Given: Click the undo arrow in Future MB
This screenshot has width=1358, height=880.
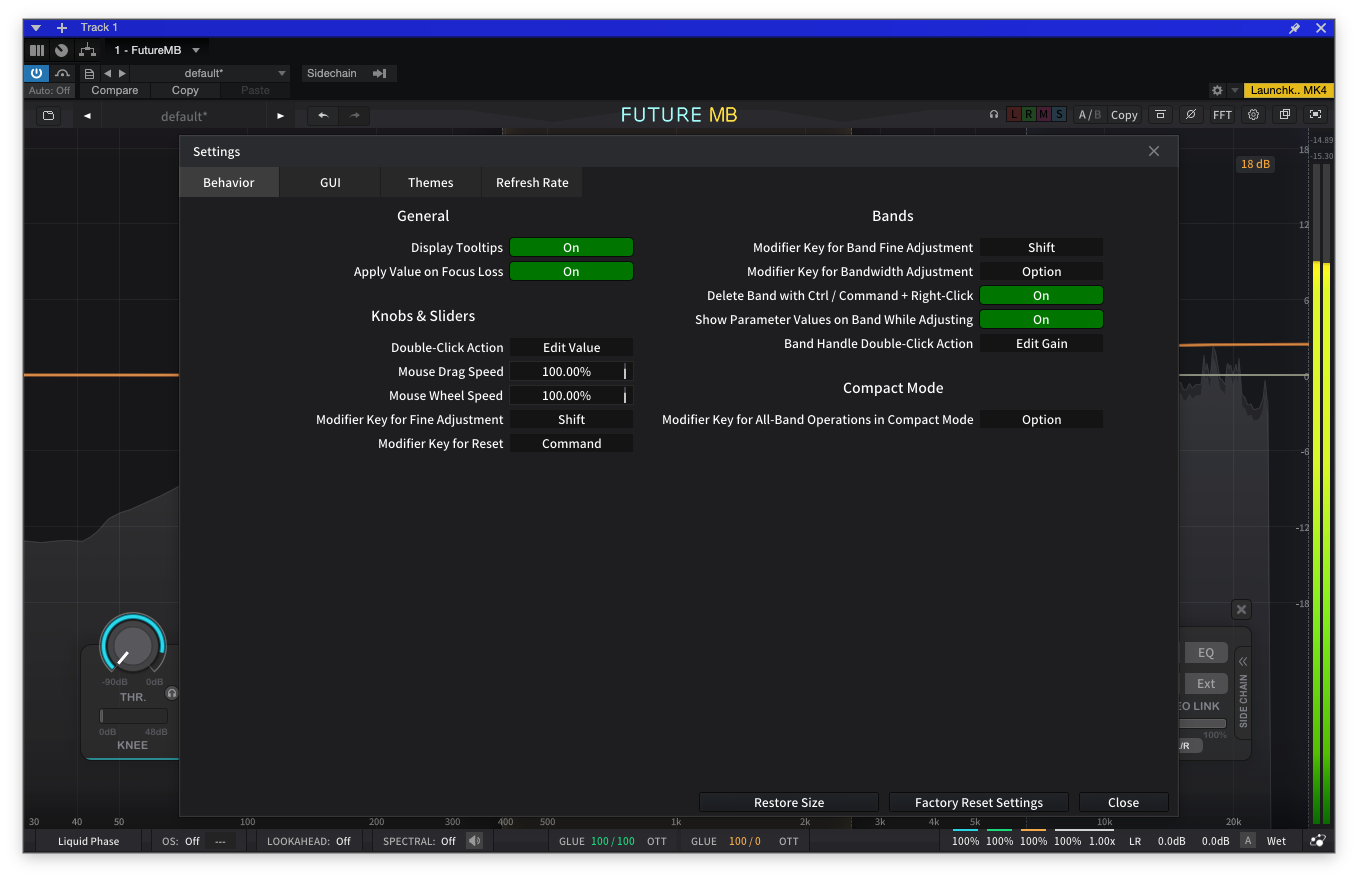Looking at the screenshot, I should pyautogui.click(x=322, y=116).
